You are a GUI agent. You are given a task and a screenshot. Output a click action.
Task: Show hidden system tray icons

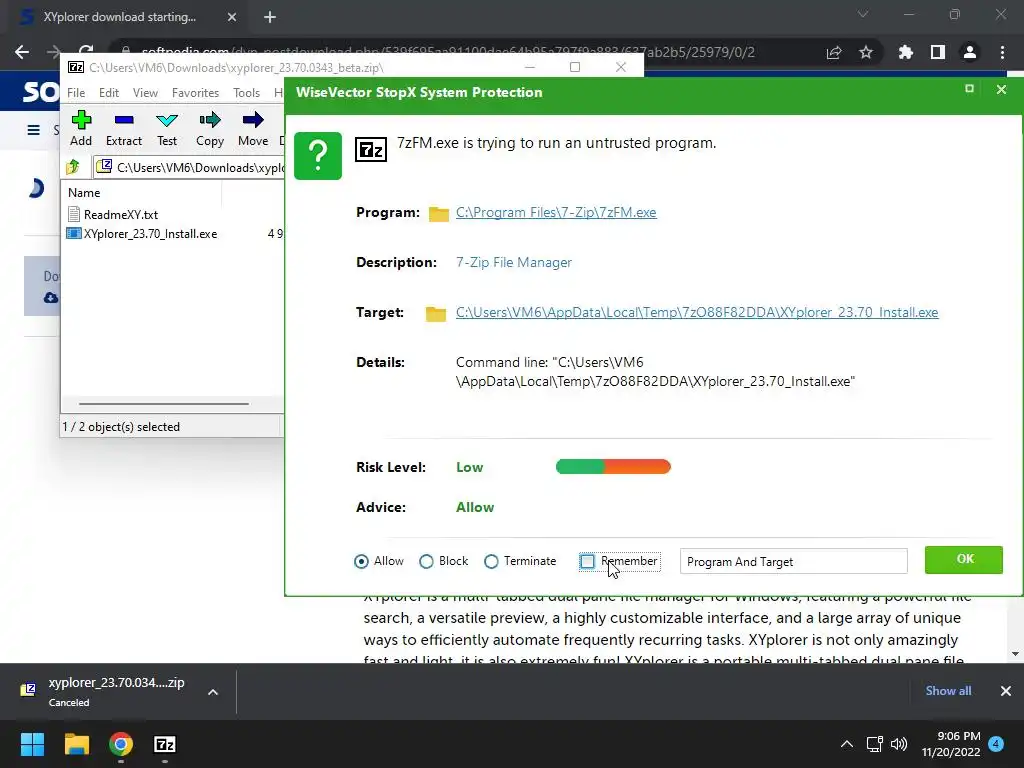[x=846, y=744]
